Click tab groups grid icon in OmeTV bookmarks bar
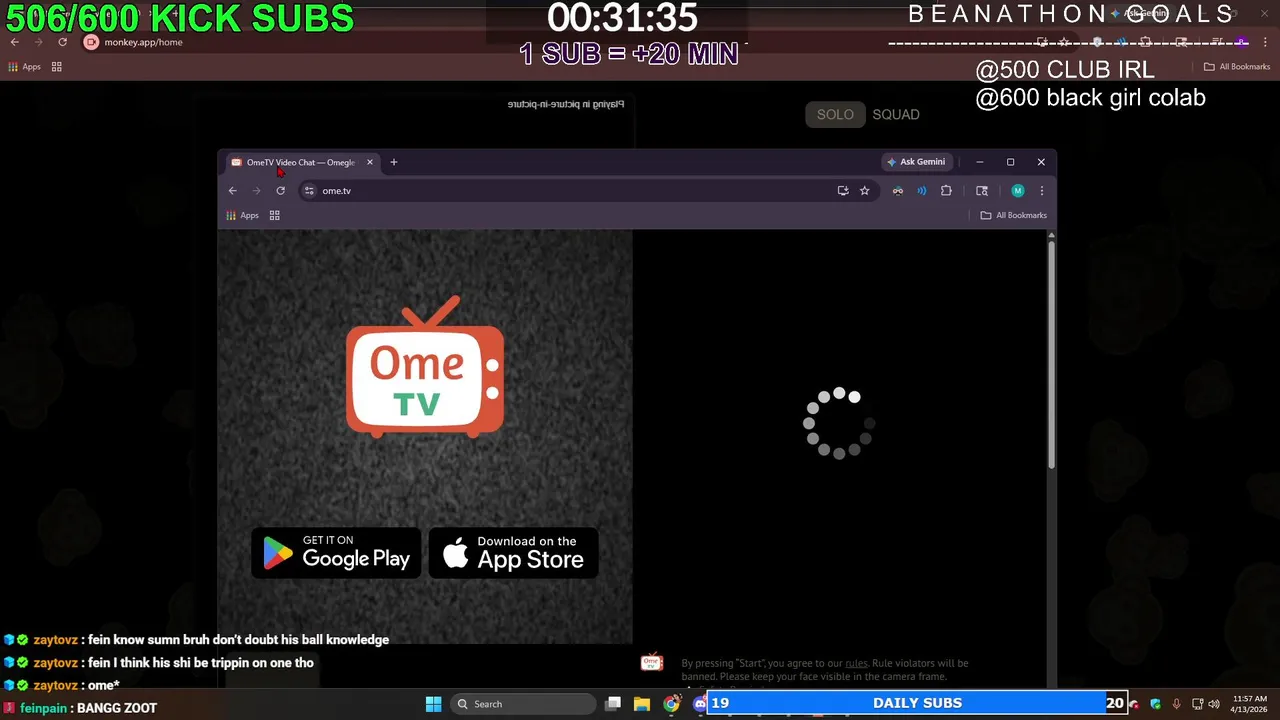 tap(275, 215)
